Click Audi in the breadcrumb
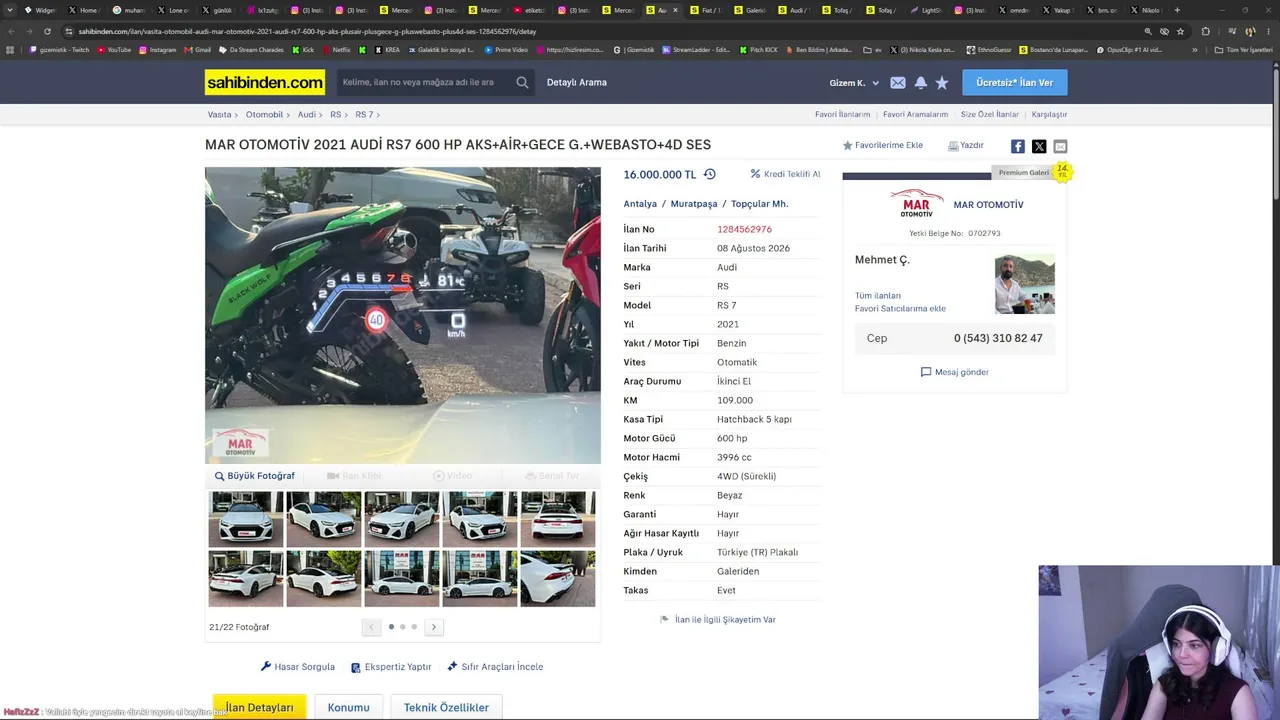This screenshot has height=720, width=1280. click(306, 115)
